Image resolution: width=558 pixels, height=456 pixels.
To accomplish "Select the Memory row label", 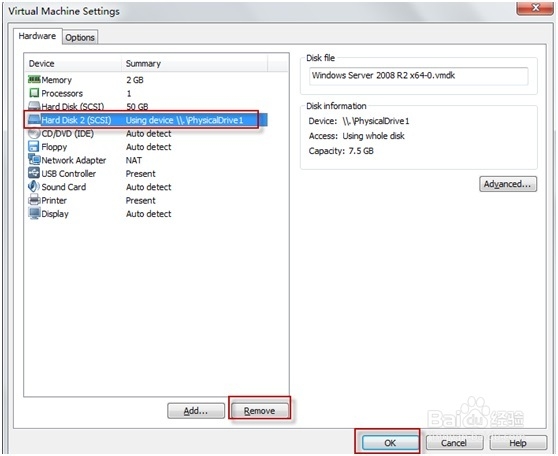I will tap(57, 80).
